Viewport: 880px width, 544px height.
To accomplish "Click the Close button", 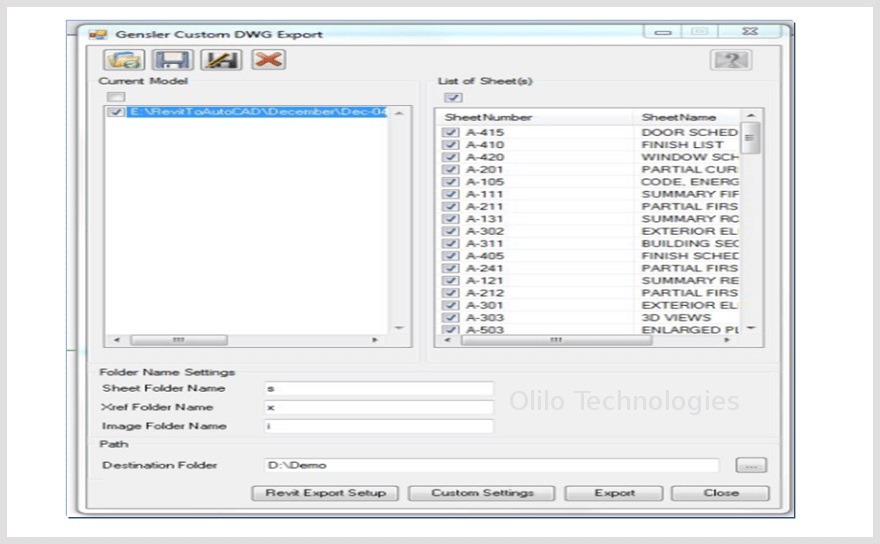I will (721, 493).
